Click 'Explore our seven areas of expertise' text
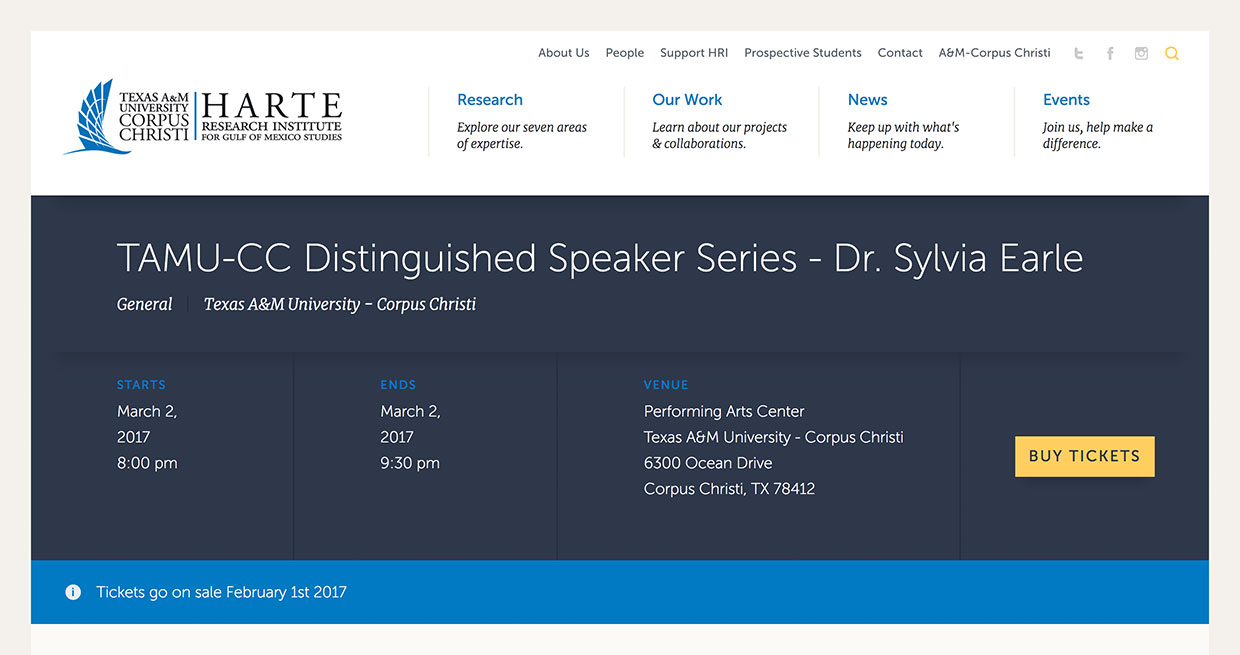Image resolution: width=1240 pixels, height=655 pixels. coord(522,135)
